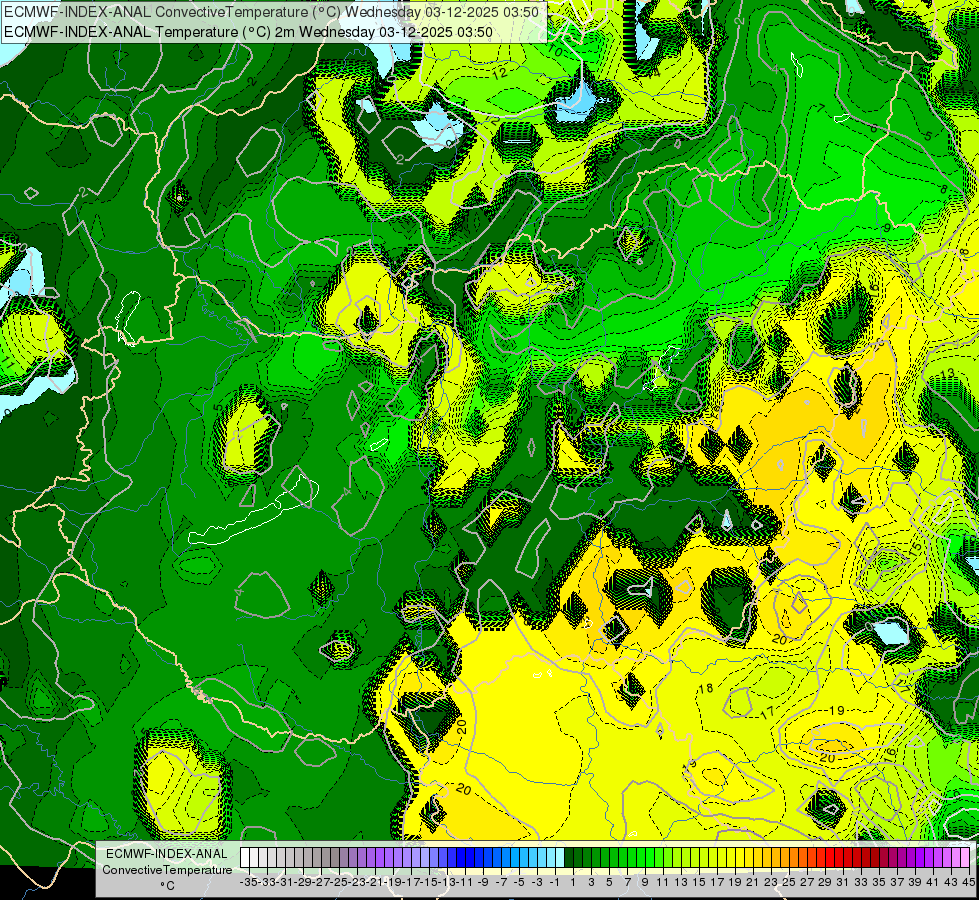Select the white -35 legend swatch

(245, 858)
